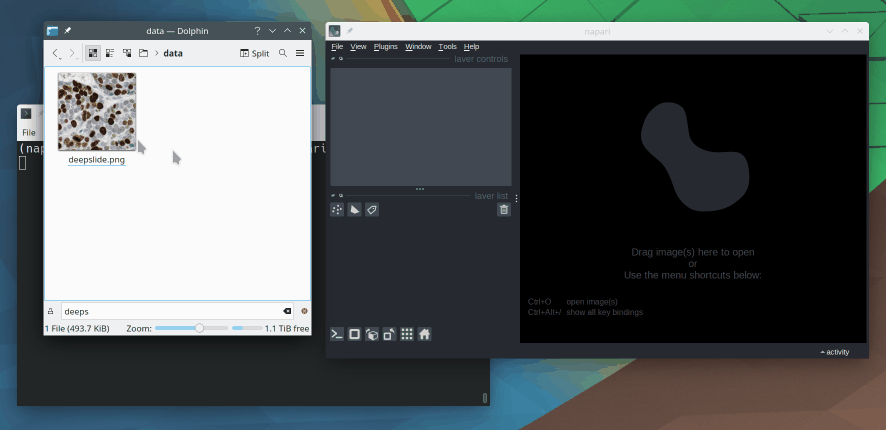
Task: Open Dolphin back button history arrow
Action: pyautogui.click(x=56, y=53)
